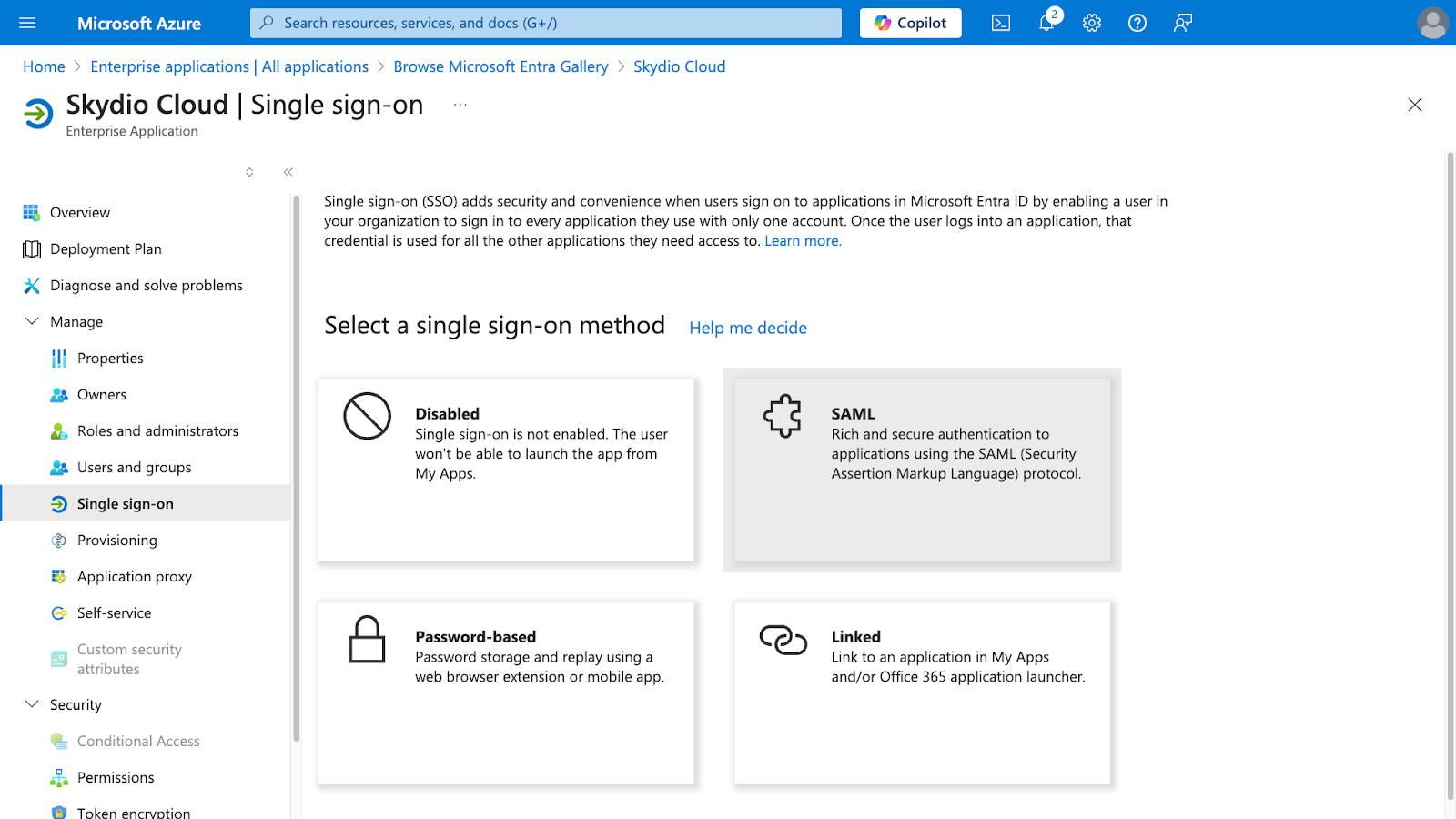
Task: Open the more options ellipsis beside title
Action: pyautogui.click(x=460, y=105)
